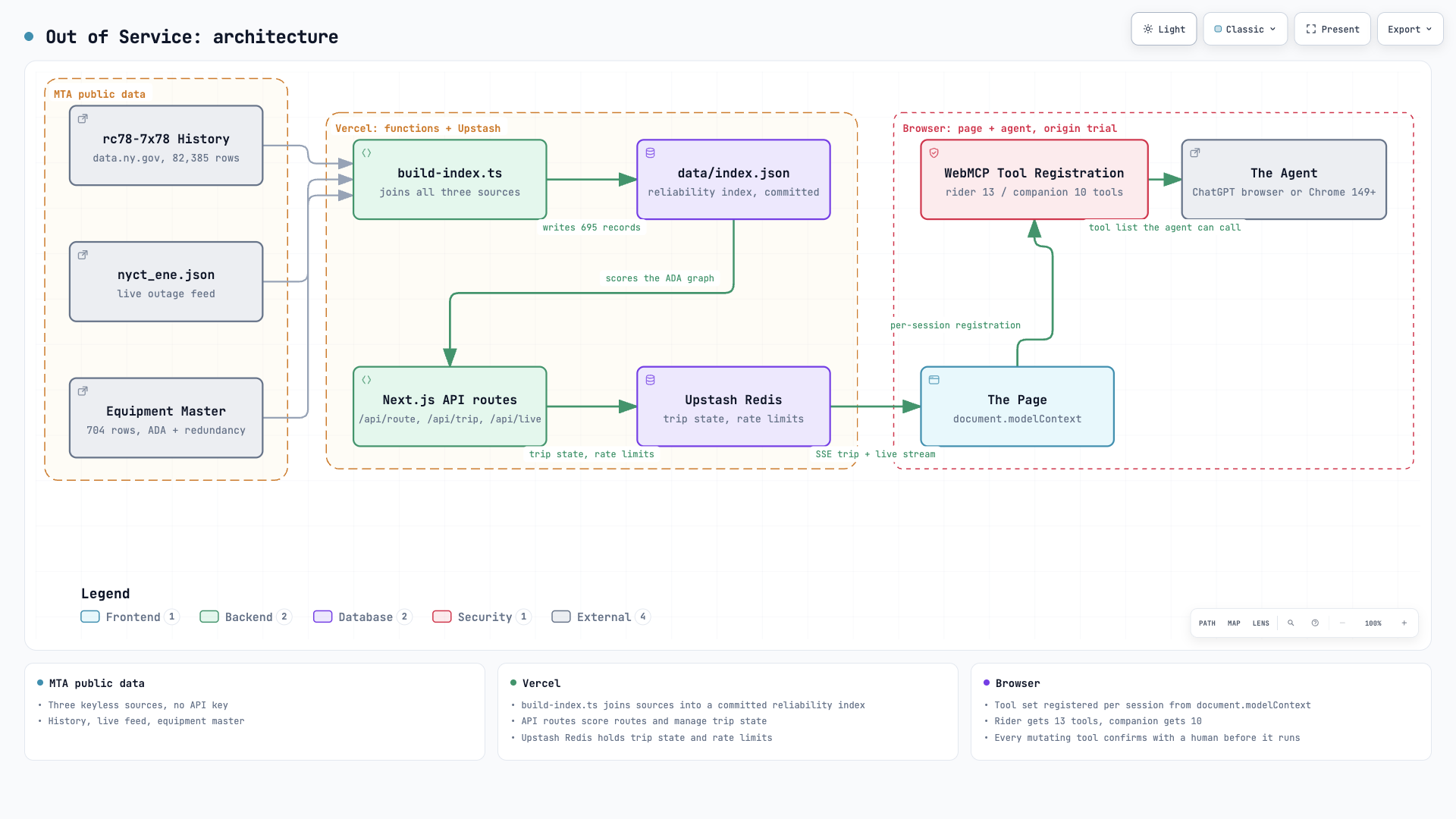Click the database icon on Upstash Redis
The width and height of the screenshot is (1456, 819).
pyautogui.click(x=650, y=380)
